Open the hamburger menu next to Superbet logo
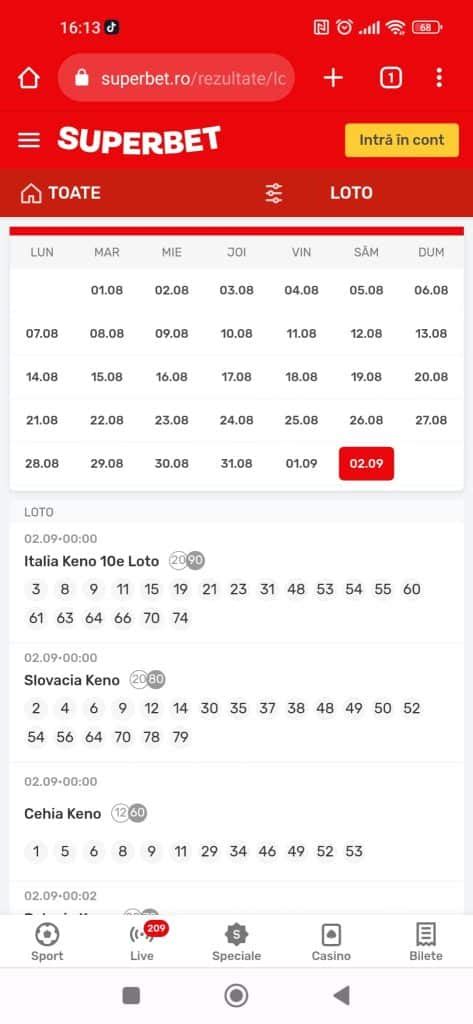The image size is (473, 1024). [x=29, y=140]
